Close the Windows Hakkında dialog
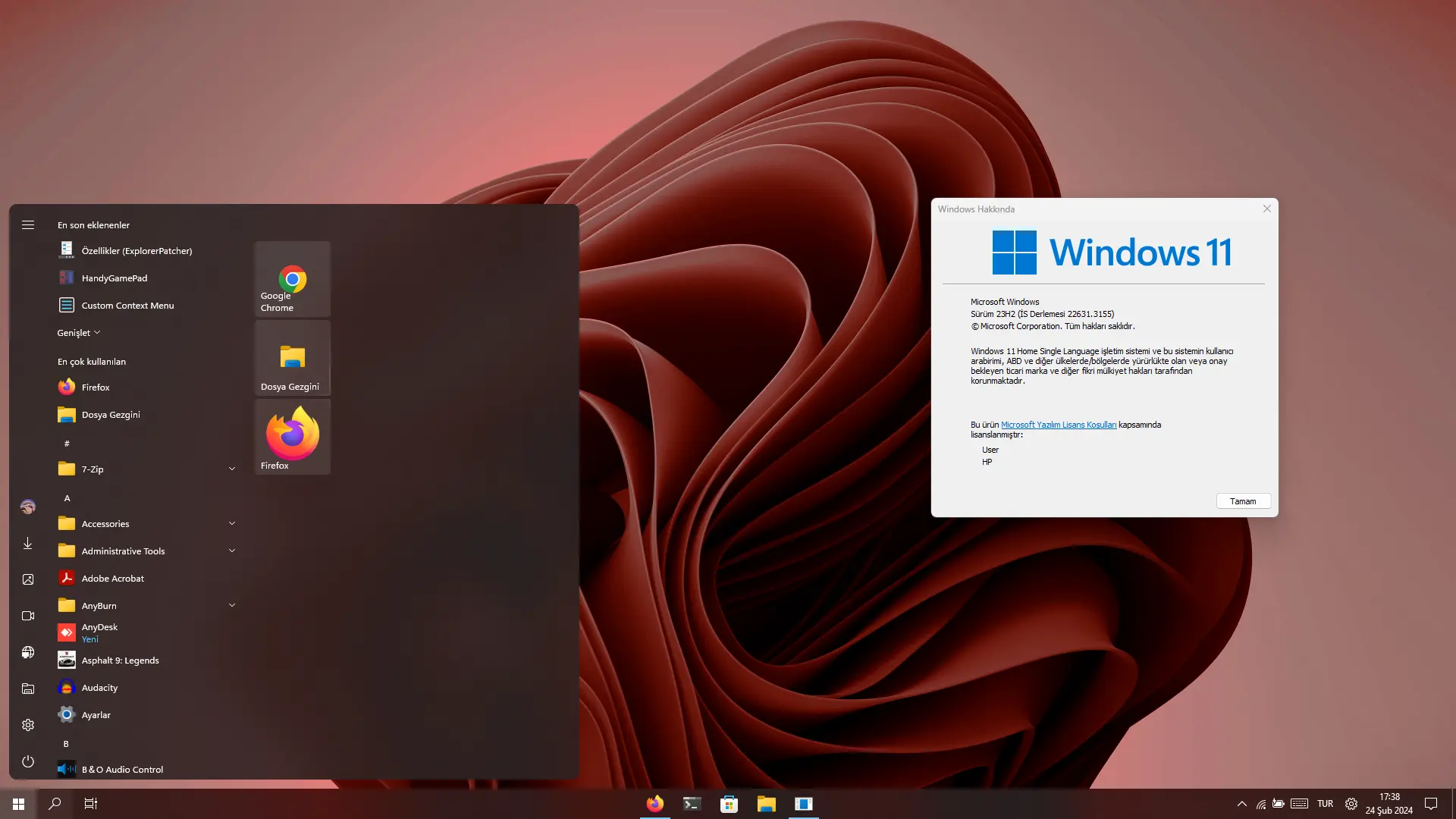 coord(1266,209)
